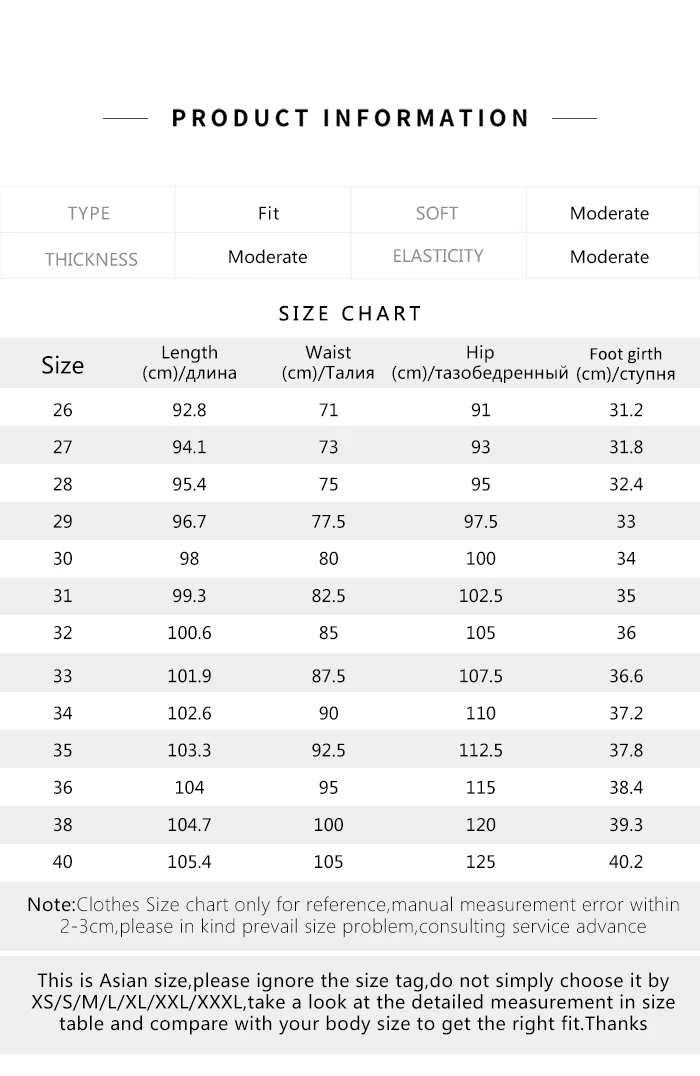This screenshot has height=1076, width=700.
Task: Select the 77.5 waist value
Action: pos(328,521)
